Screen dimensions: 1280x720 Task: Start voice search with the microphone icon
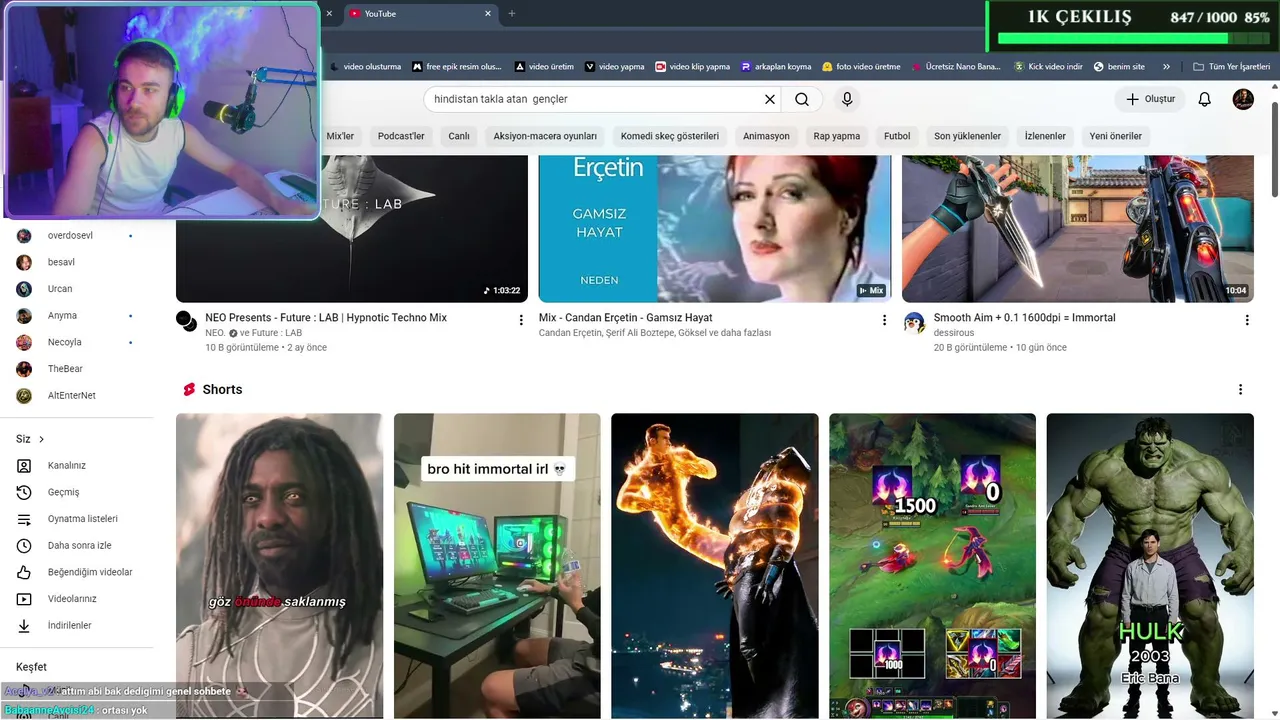(x=847, y=99)
